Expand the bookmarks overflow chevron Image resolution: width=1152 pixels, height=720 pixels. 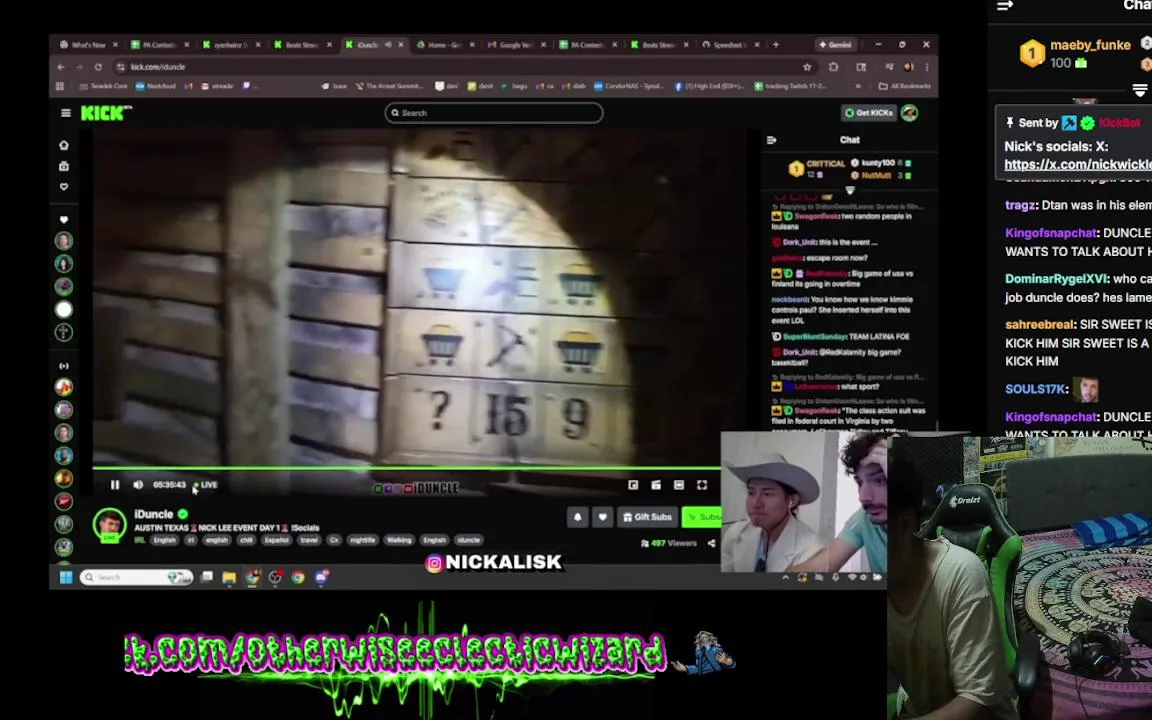(x=858, y=86)
